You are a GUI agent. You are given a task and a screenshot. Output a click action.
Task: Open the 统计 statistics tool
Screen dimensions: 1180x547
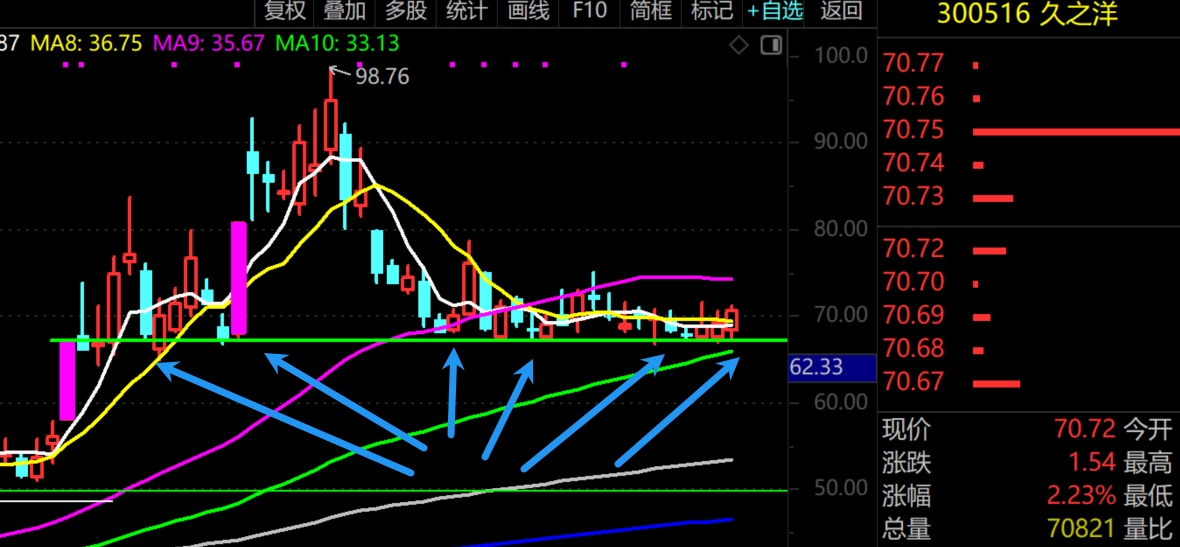point(467,12)
